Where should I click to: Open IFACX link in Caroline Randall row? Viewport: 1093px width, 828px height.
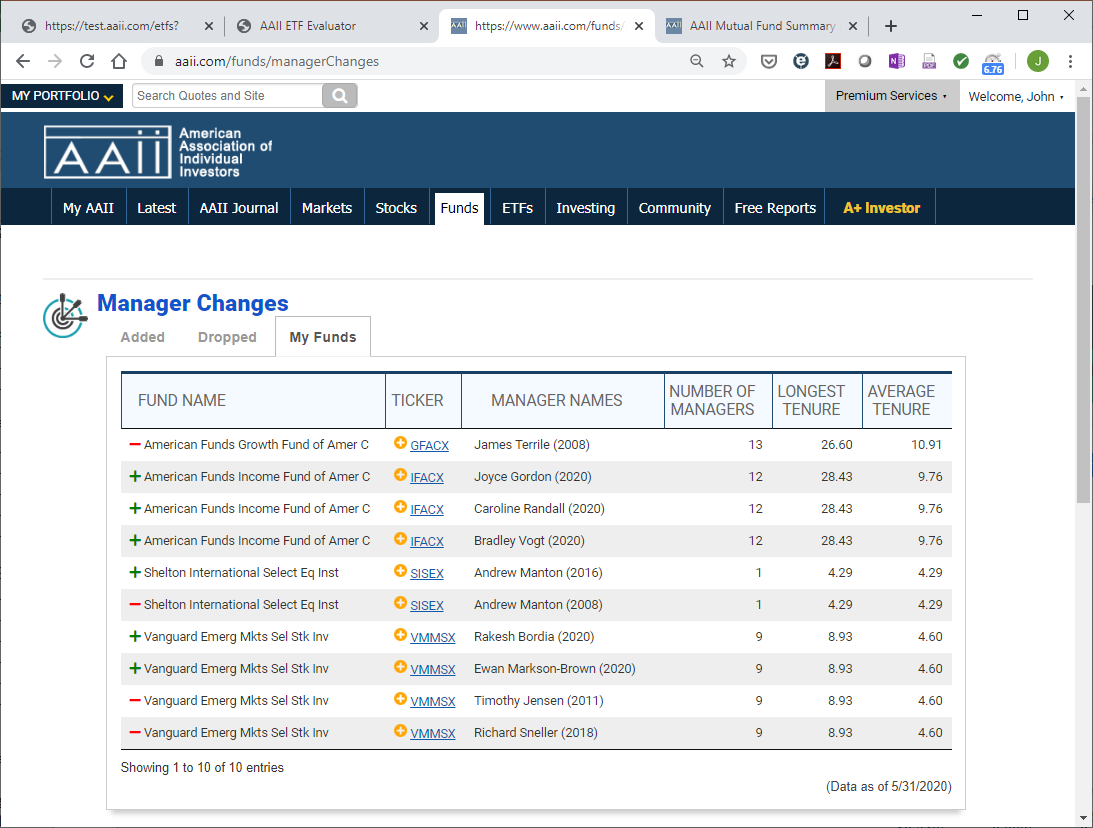[427, 509]
